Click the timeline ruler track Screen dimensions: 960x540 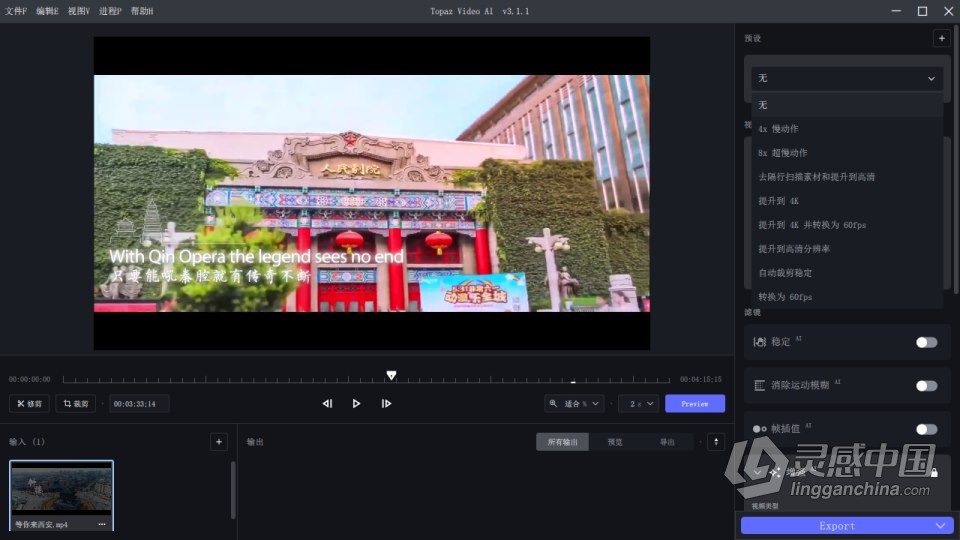click(366, 380)
